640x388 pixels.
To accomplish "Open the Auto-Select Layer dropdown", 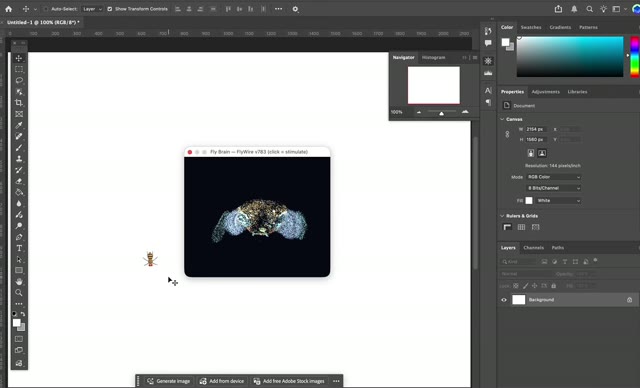I will 92,9.
